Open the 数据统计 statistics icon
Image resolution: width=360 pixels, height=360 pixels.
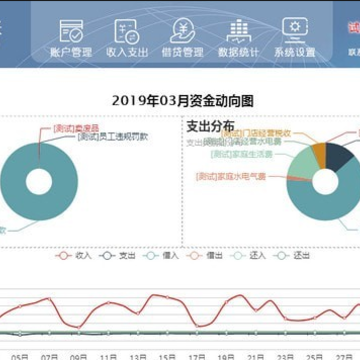coord(238,31)
